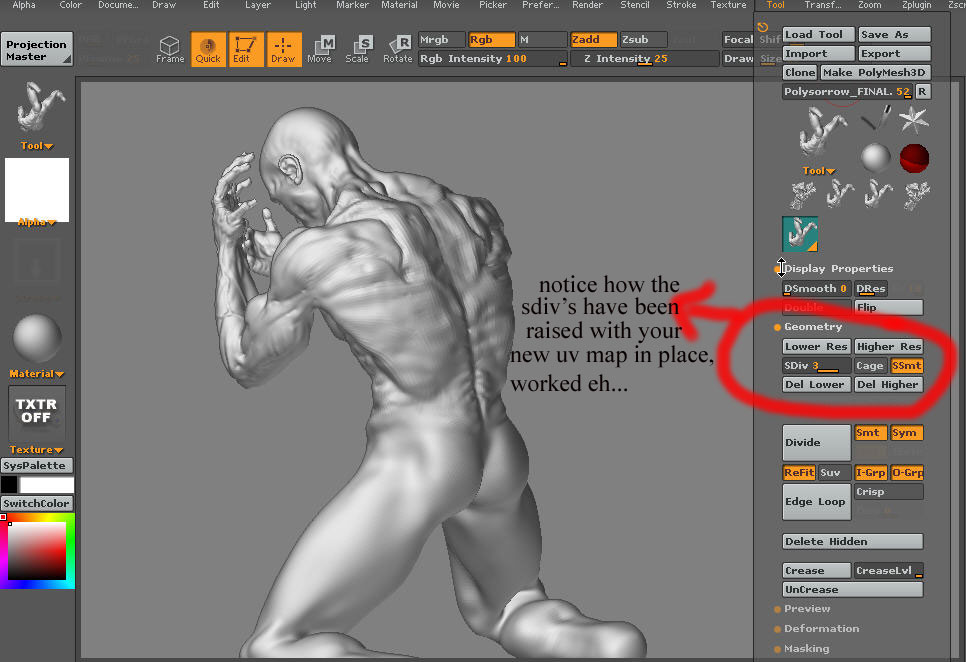Open the Zplugin menu
Screen dimensions: 966x662
(x=917, y=5)
